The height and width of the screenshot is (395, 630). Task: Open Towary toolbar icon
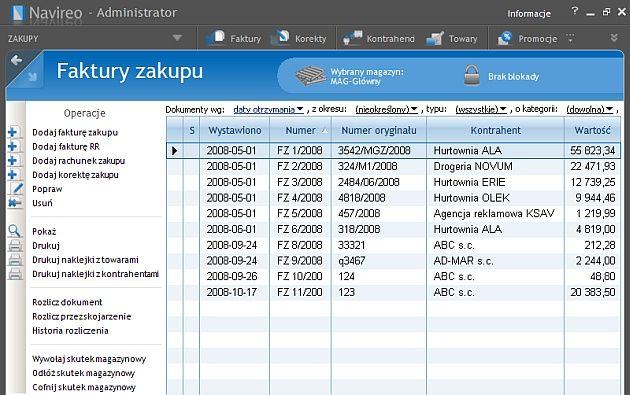(x=435, y=38)
